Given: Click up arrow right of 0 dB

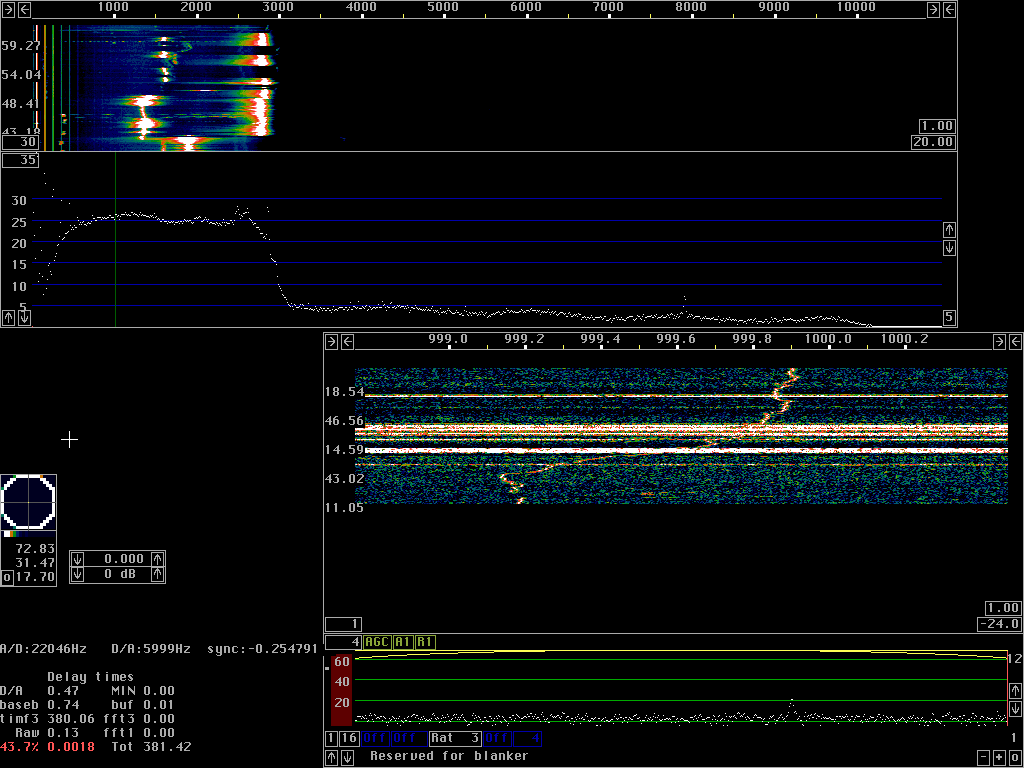Looking at the screenshot, I should pyautogui.click(x=157, y=575).
